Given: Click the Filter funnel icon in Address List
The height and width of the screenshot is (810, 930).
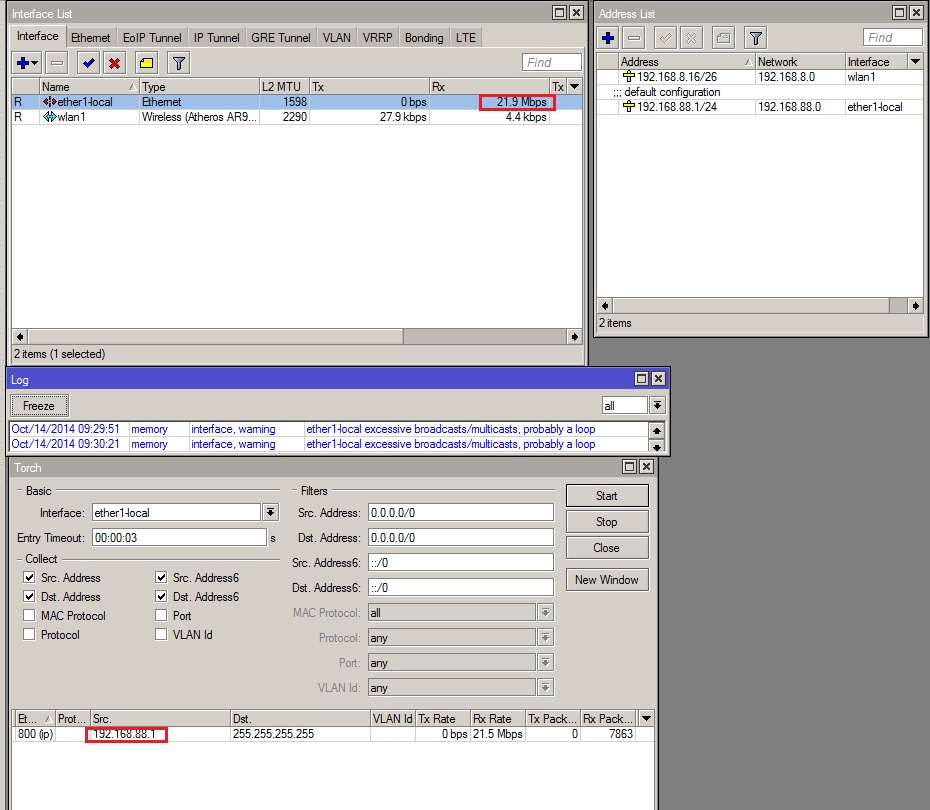Looking at the screenshot, I should click(x=756, y=39).
